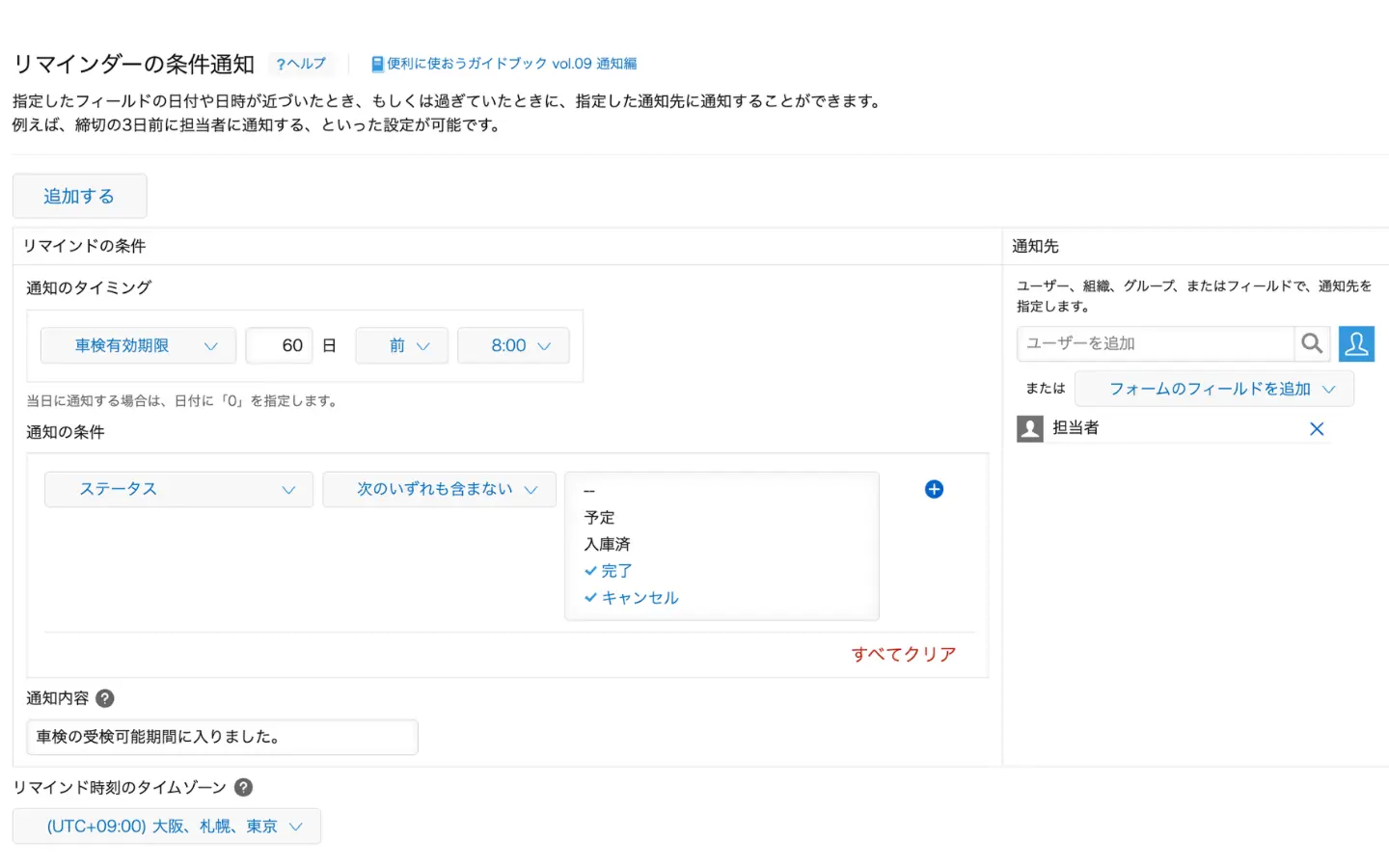Image resolution: width=1389 pixels, height=868 pixels.
Task: Click the 追加する button
Action: [x=79, y=196]
